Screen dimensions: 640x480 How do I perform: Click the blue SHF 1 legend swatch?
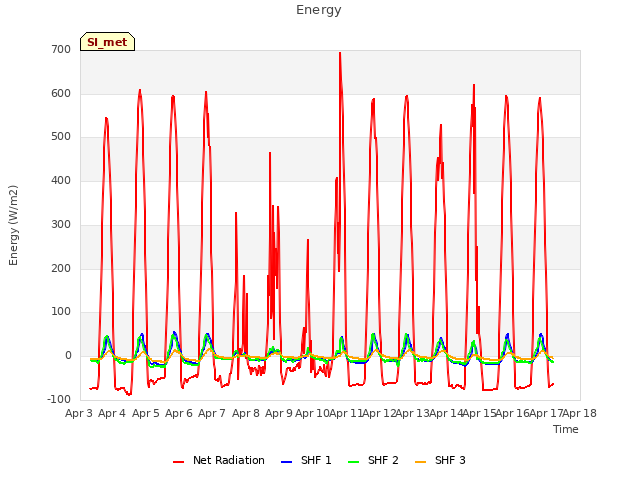click(x=287, y=462)
